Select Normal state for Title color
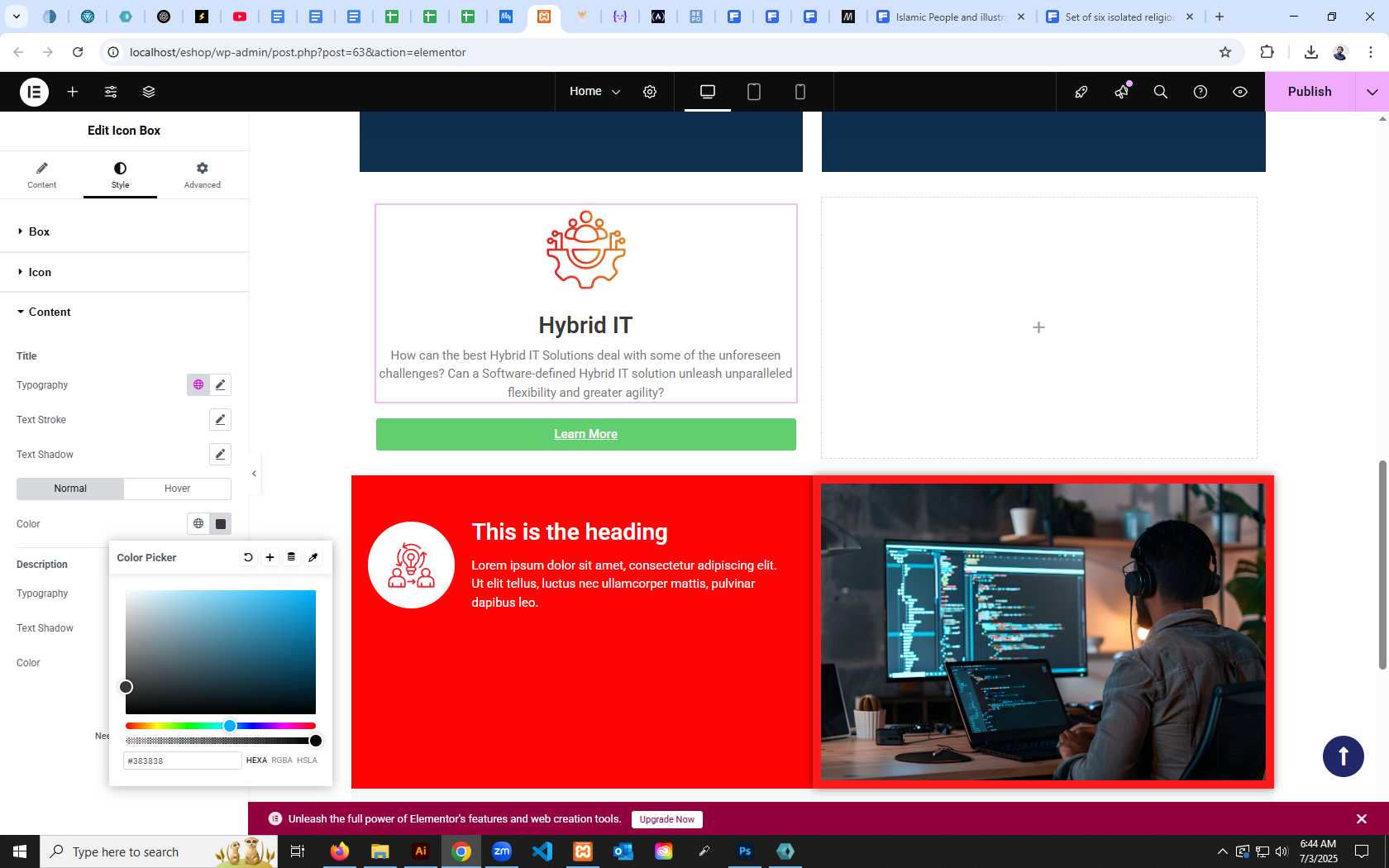Image resolution: width=1389 pixels, height=868 pixels. 70,489
